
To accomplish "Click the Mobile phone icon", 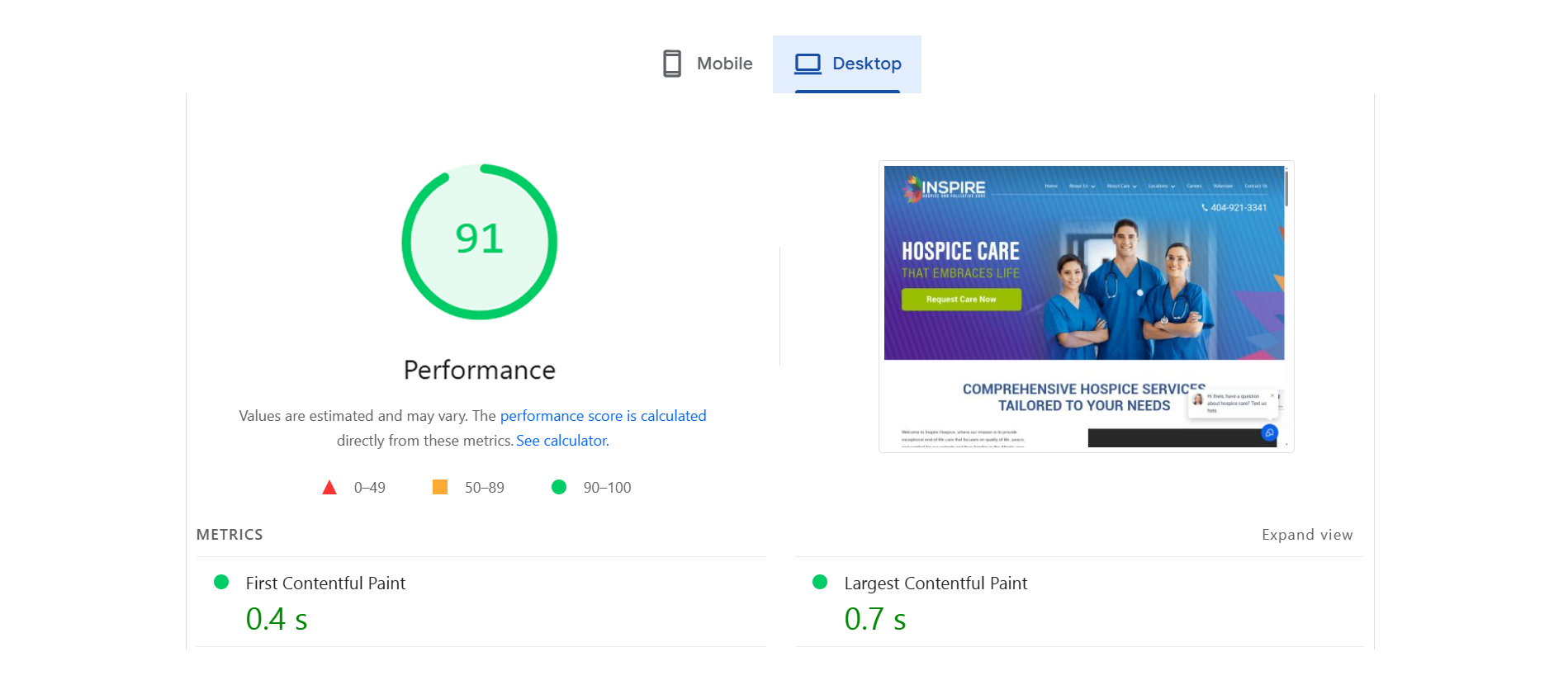I will point(672,64).
